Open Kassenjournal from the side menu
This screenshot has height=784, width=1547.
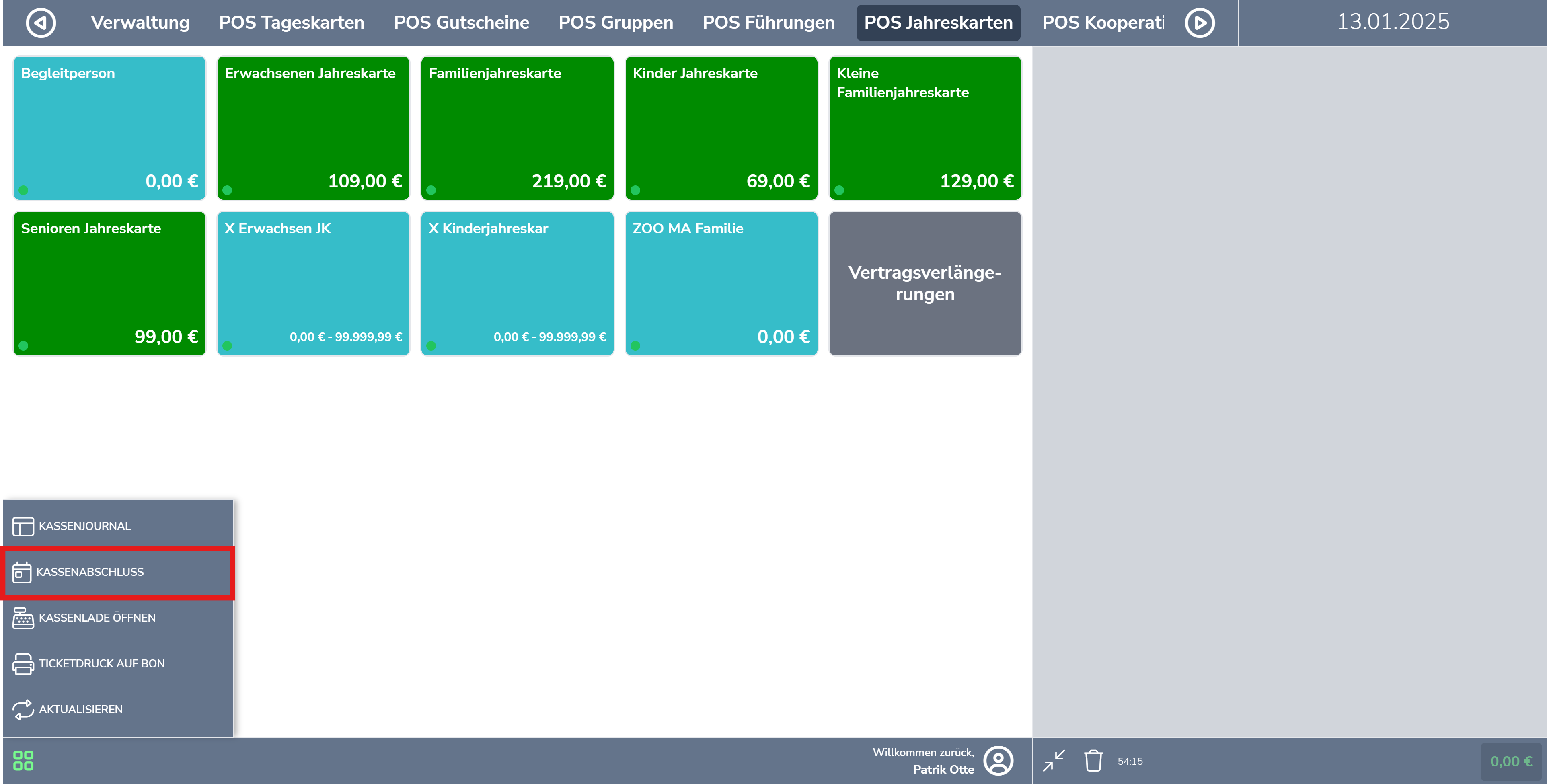pyautogui.click(x=85, y=526)
